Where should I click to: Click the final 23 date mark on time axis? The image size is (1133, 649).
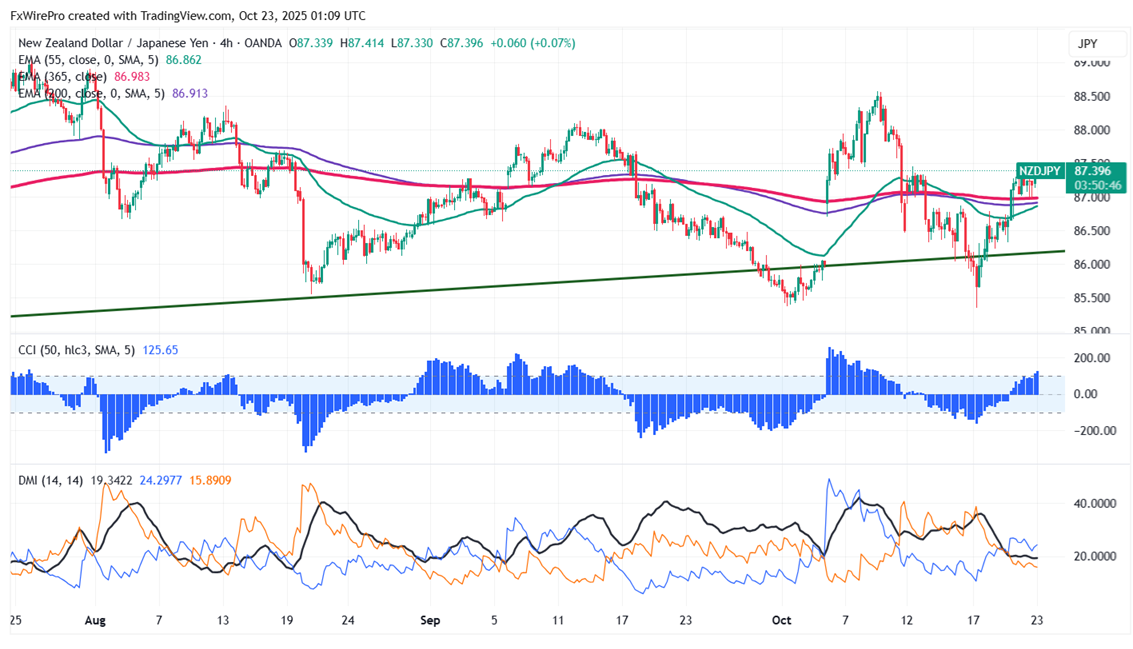point(1037,620)
